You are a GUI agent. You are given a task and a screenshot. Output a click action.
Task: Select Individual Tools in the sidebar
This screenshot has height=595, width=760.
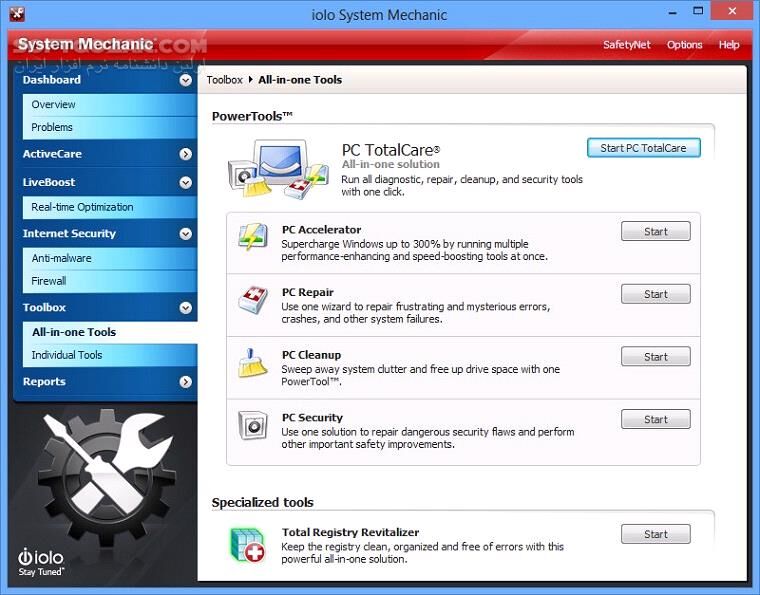pyautogui.click(x=67, y=355)
